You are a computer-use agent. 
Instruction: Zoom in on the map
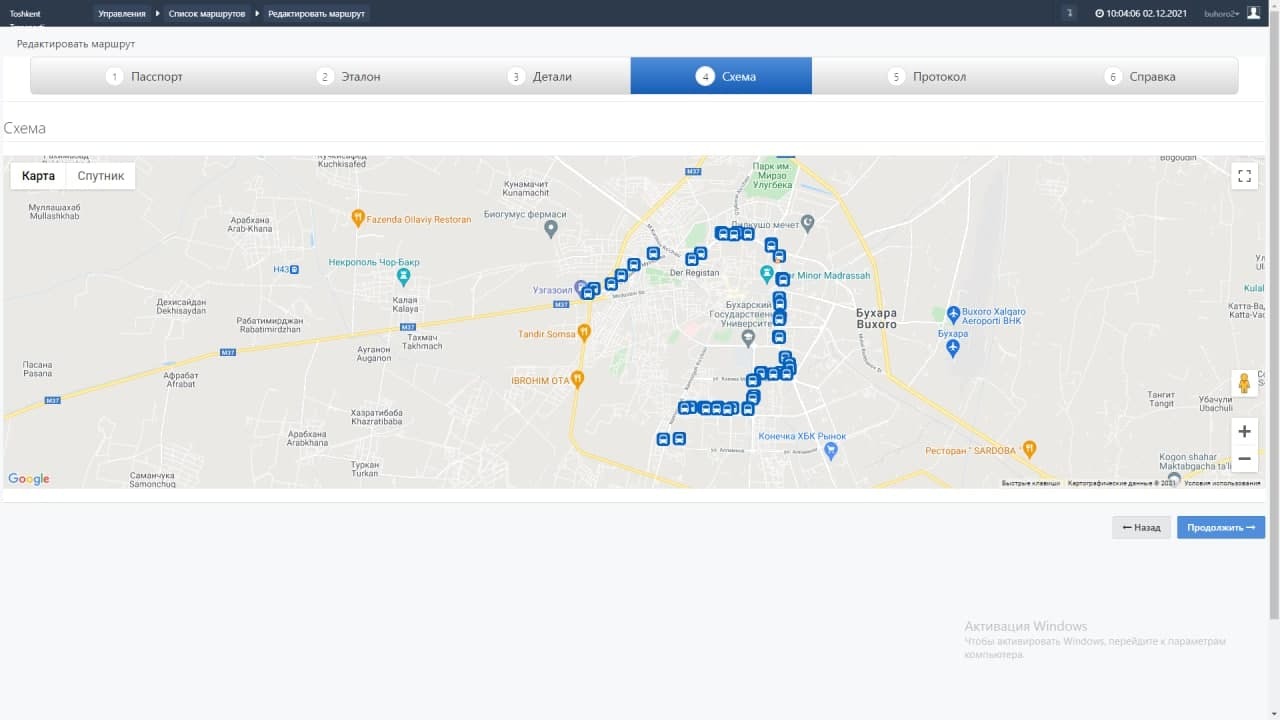[1244, 431]
